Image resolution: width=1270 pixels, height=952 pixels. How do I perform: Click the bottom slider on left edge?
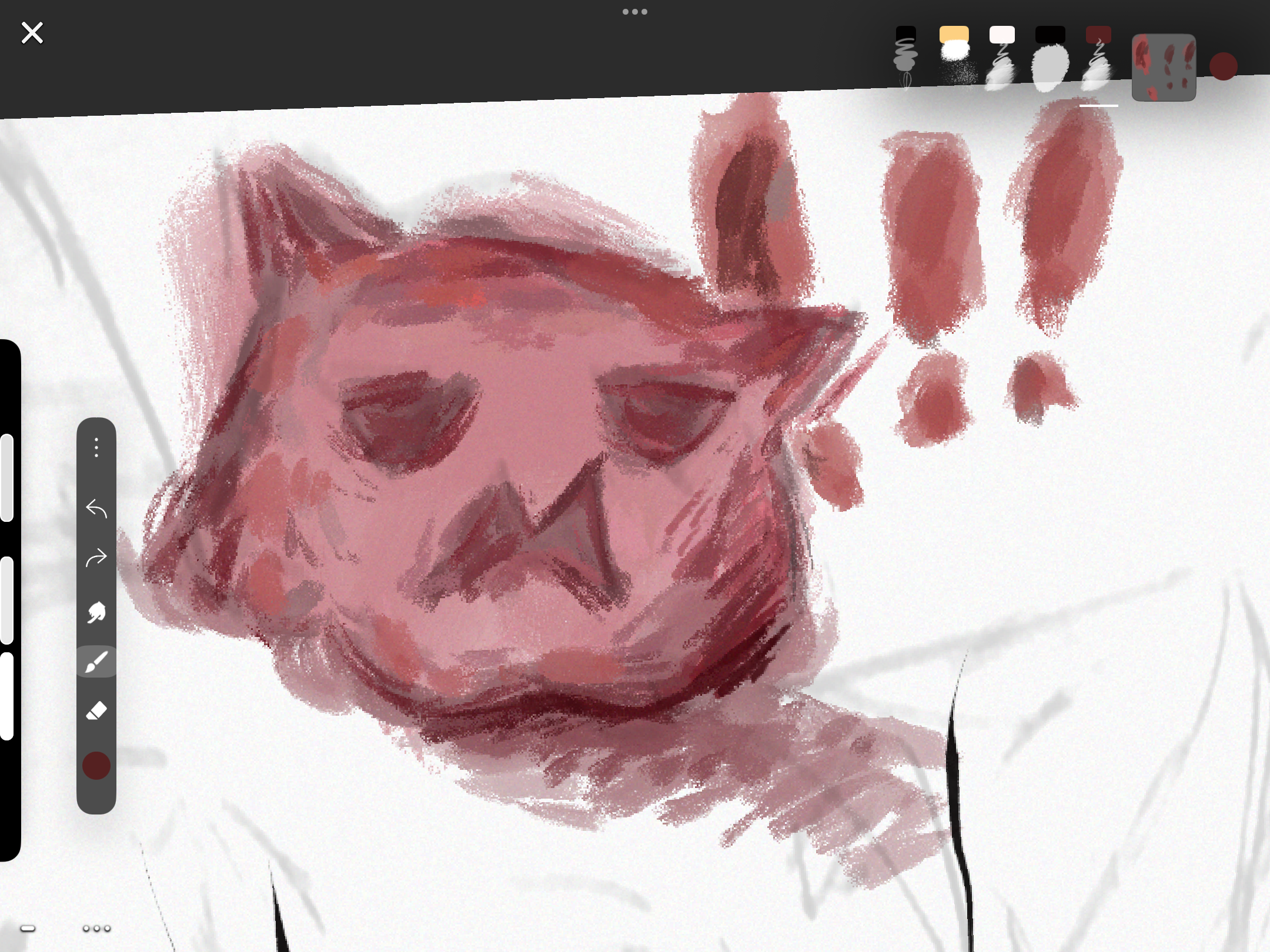pos(6,696)
